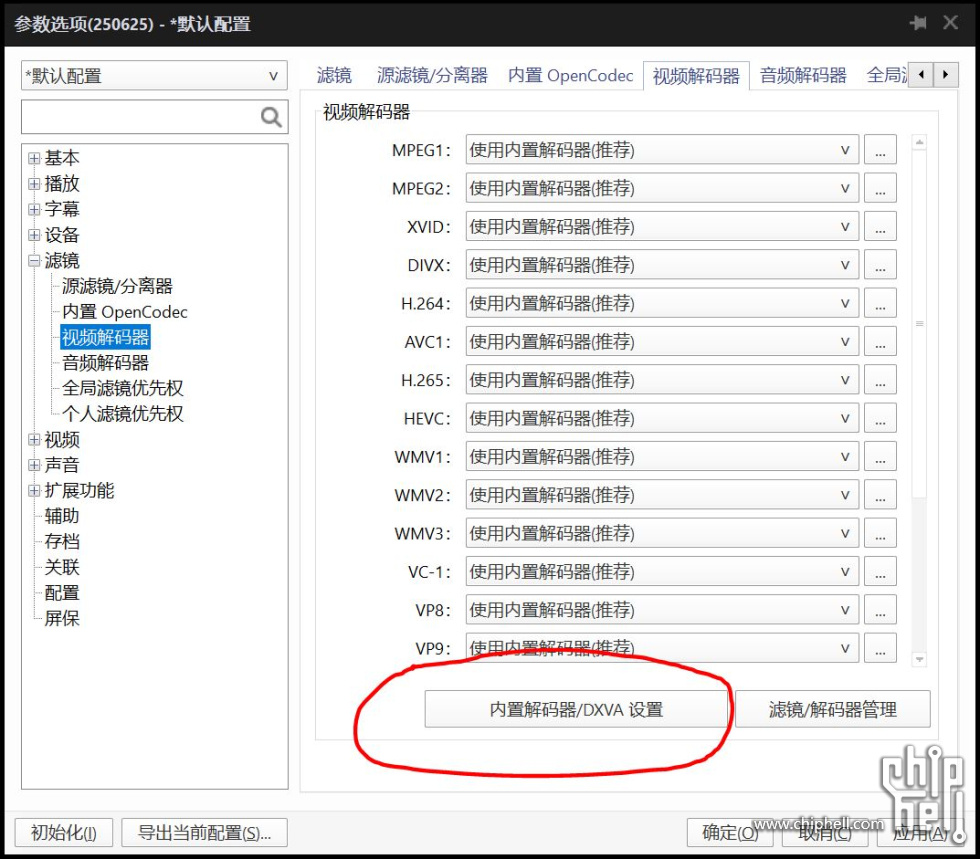980x859 pixels.
Task: Expand the 设备 tree node
Action: click(34, 235)
